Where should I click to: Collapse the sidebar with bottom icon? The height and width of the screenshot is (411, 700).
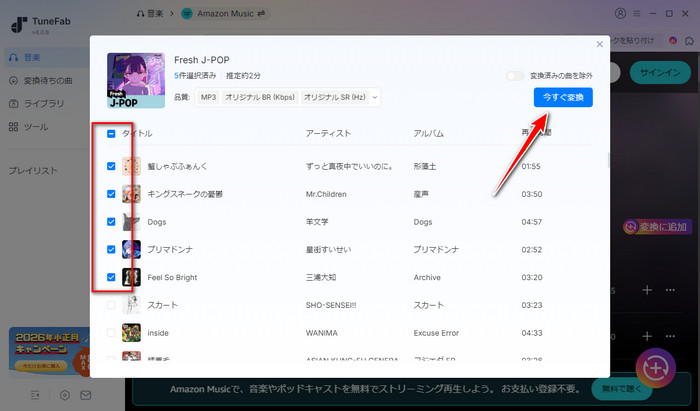coord(35,395)
